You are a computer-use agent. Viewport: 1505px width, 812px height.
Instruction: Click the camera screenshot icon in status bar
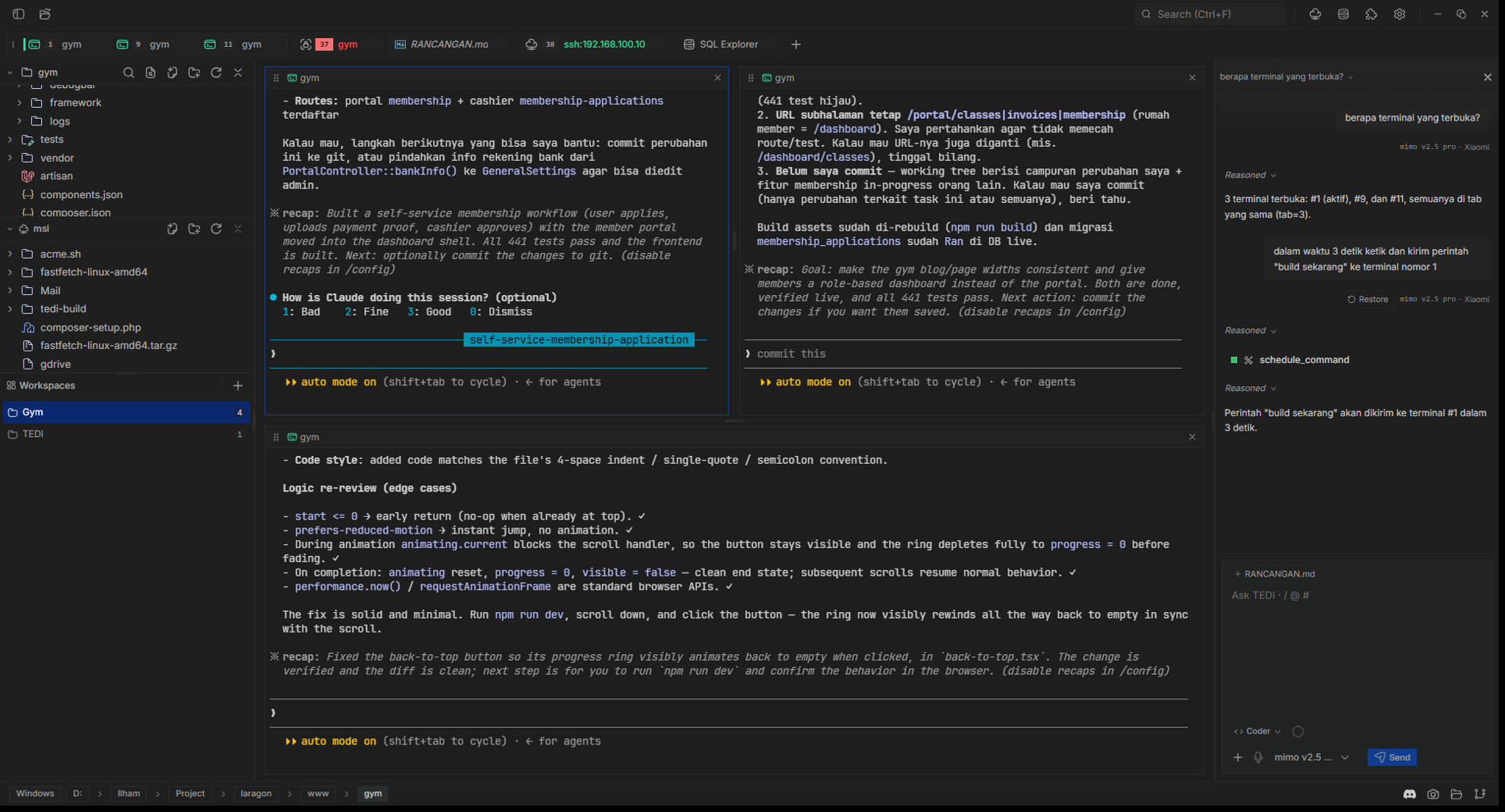(x=1433, y=794)
